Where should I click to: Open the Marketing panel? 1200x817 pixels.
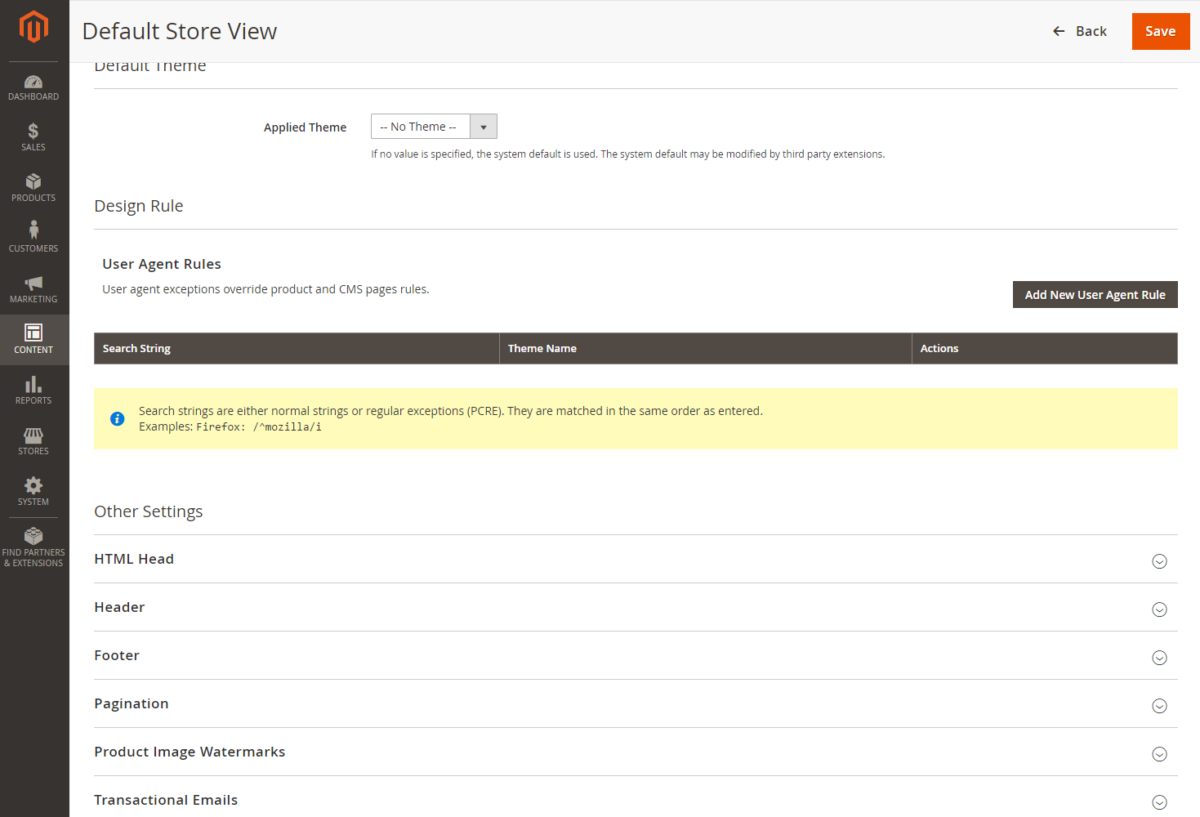coord(33,289)
